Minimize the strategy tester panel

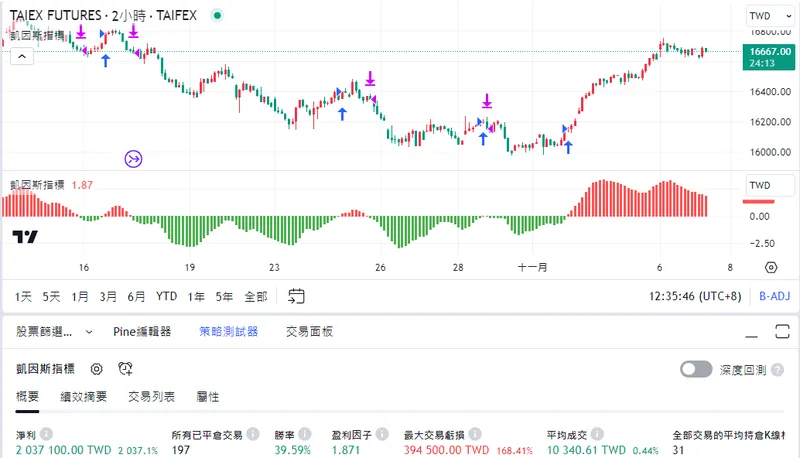(748, 331)
